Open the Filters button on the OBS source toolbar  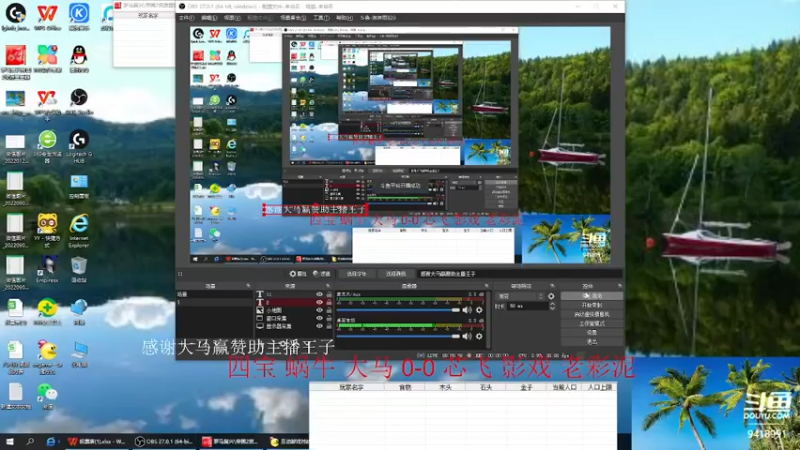[321, 274]
